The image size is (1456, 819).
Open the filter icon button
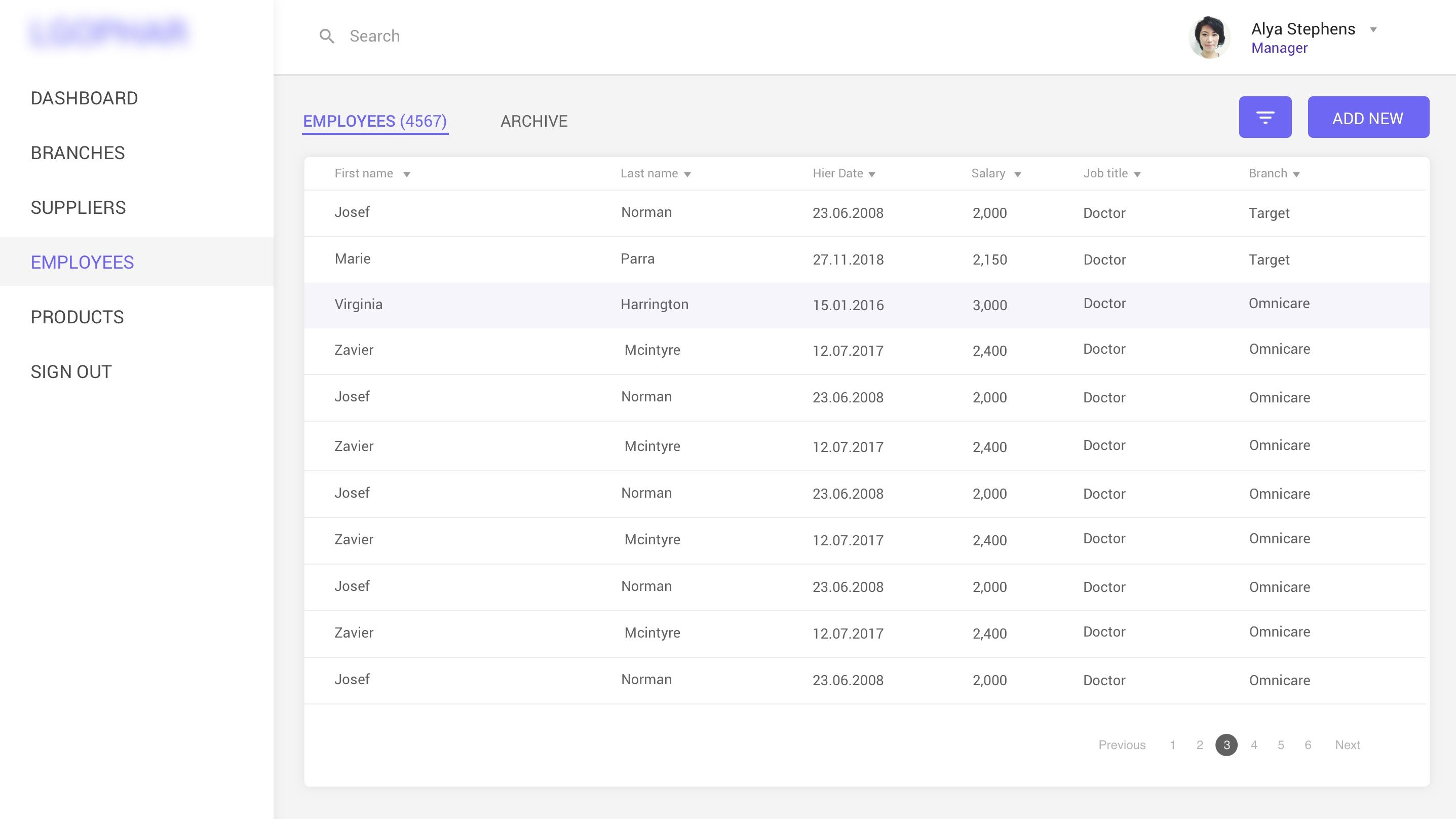tap(1265, 117)
